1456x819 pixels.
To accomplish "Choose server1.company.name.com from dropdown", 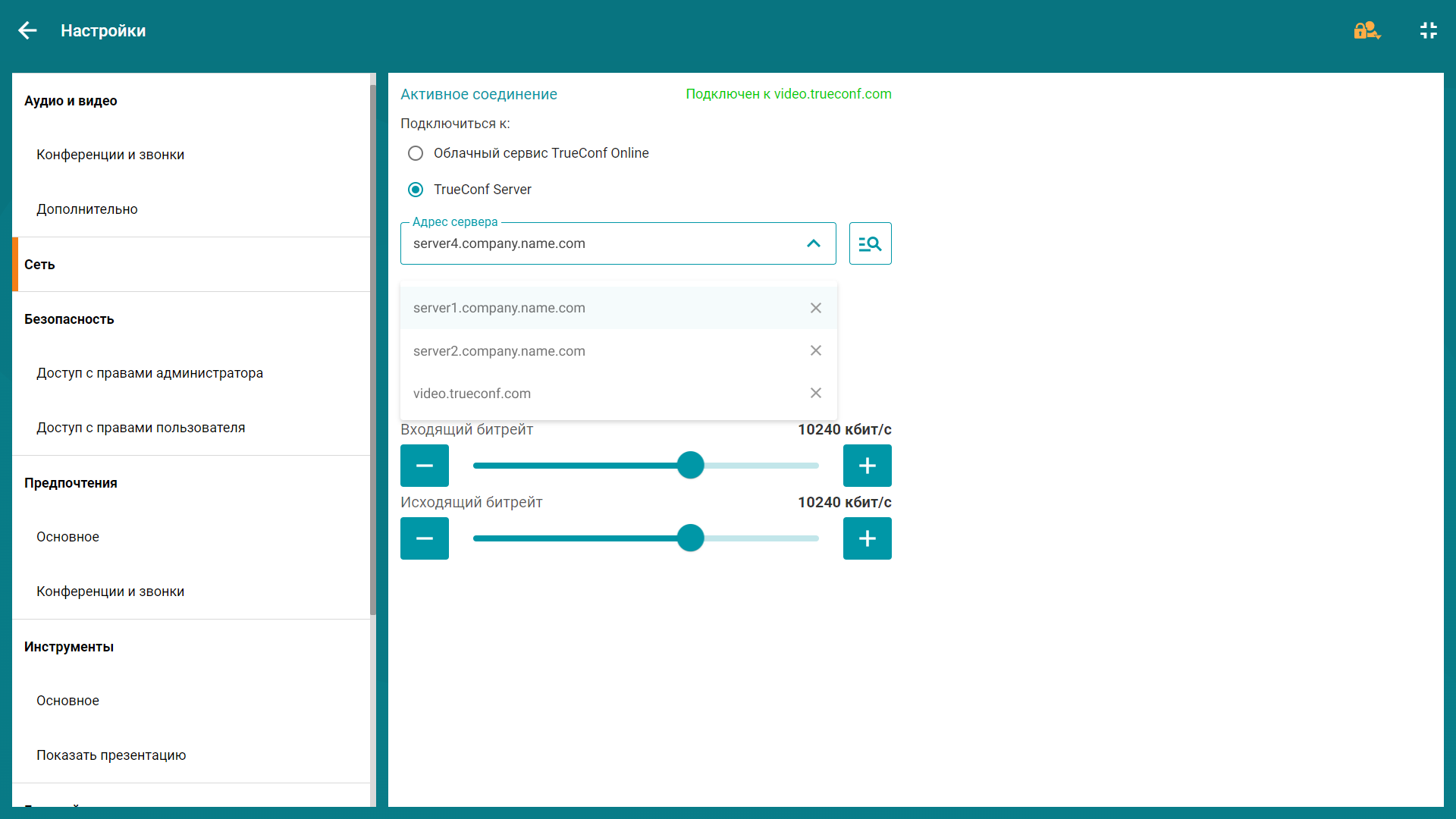I will 618,308.
